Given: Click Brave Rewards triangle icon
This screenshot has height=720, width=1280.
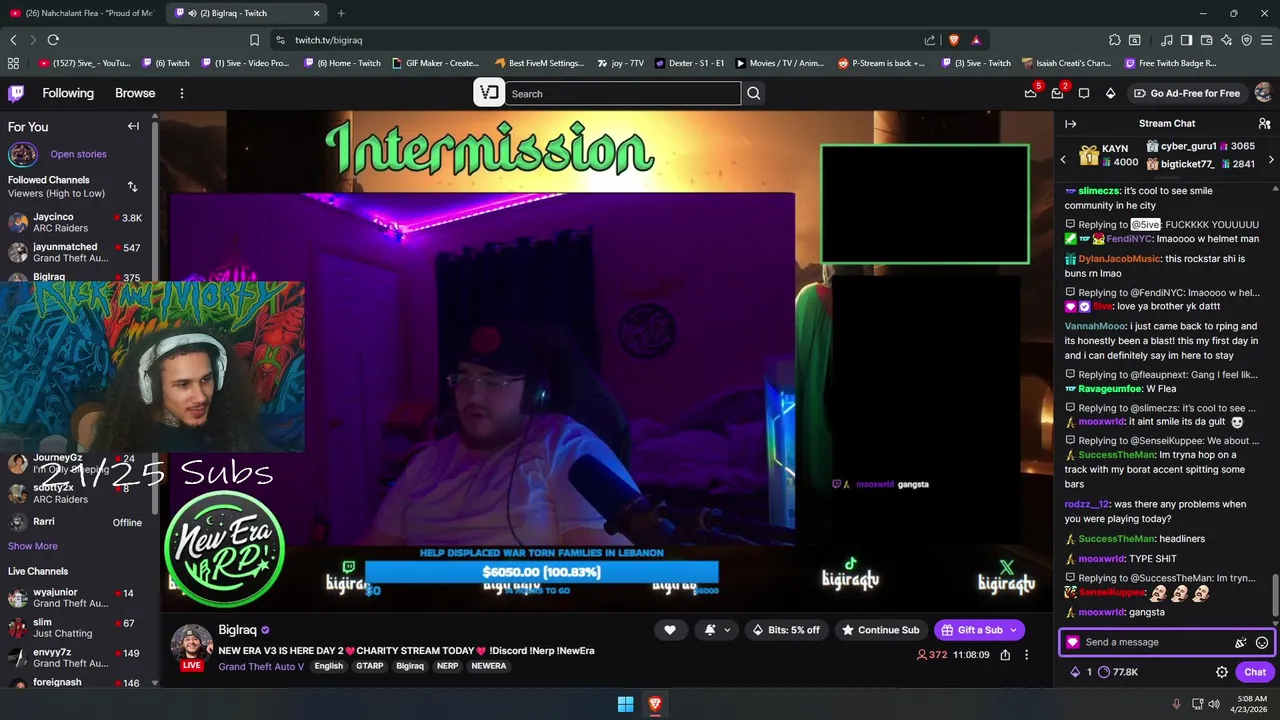Looking at the screenshot, I should (x=976, y=40).
